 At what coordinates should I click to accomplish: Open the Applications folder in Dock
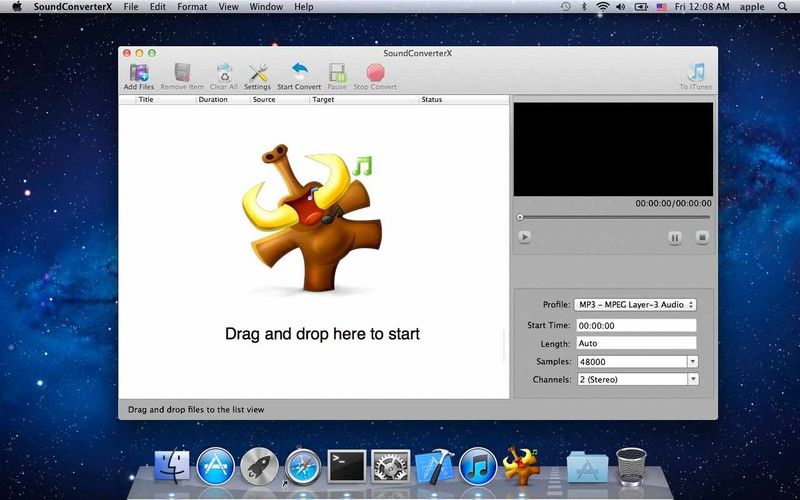[x=587, y=466]
